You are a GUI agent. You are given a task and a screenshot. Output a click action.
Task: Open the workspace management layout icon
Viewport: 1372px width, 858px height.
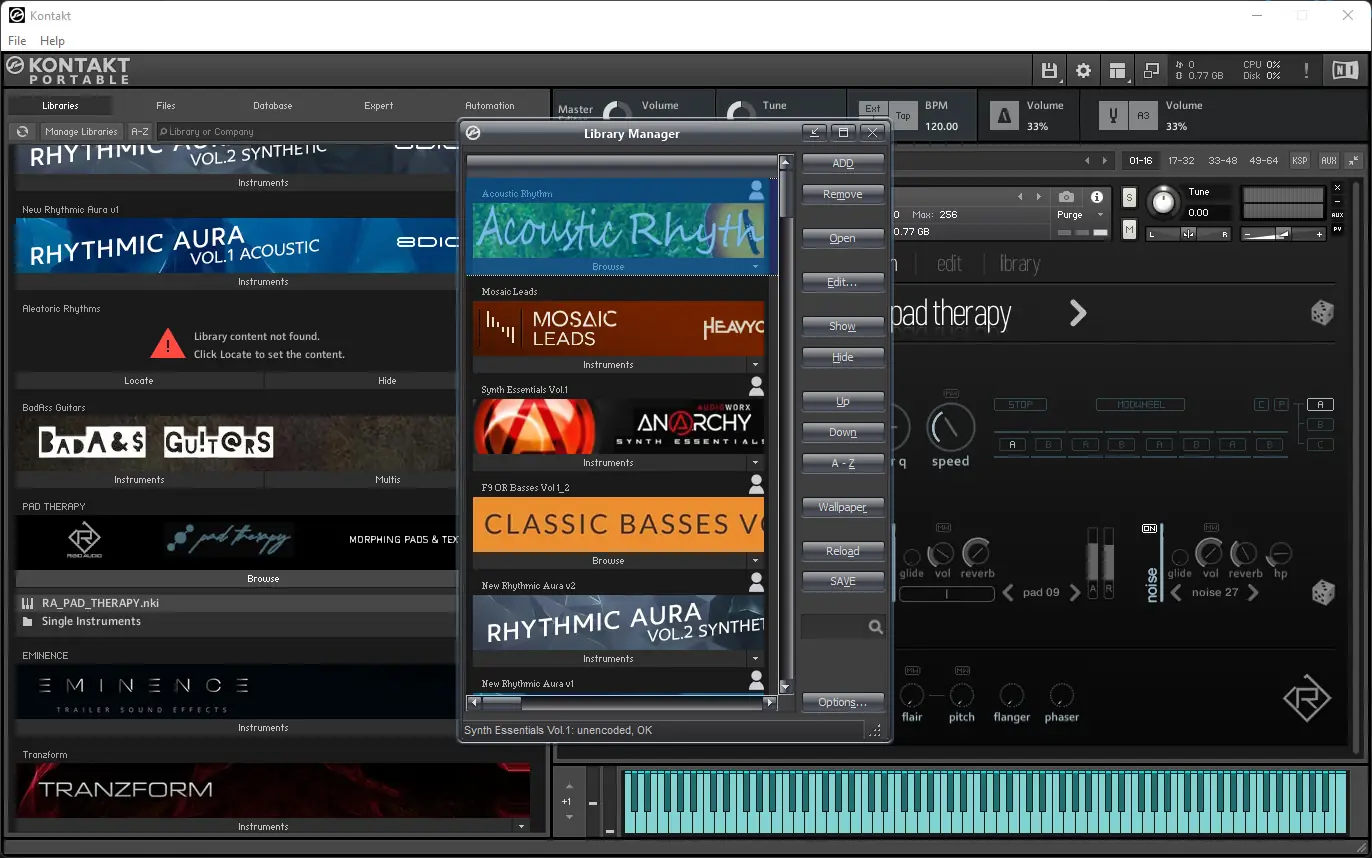click(x=1117, y=70)
